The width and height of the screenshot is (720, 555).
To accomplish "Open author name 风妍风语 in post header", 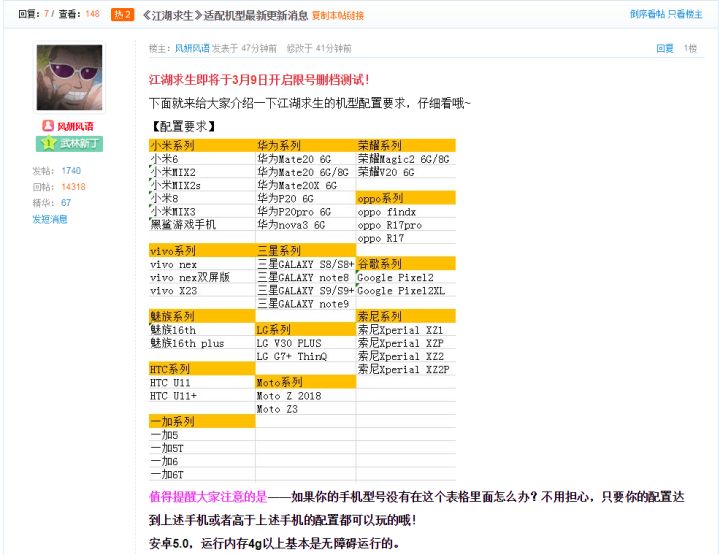I will coord(192,48).
